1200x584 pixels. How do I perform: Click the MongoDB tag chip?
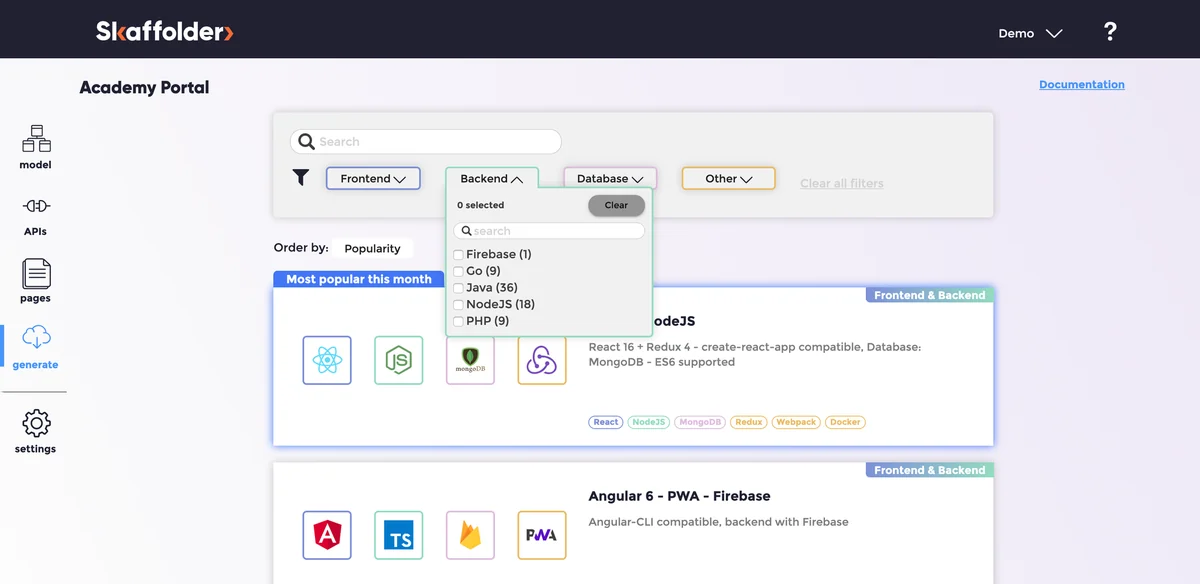tap(700, 422)
